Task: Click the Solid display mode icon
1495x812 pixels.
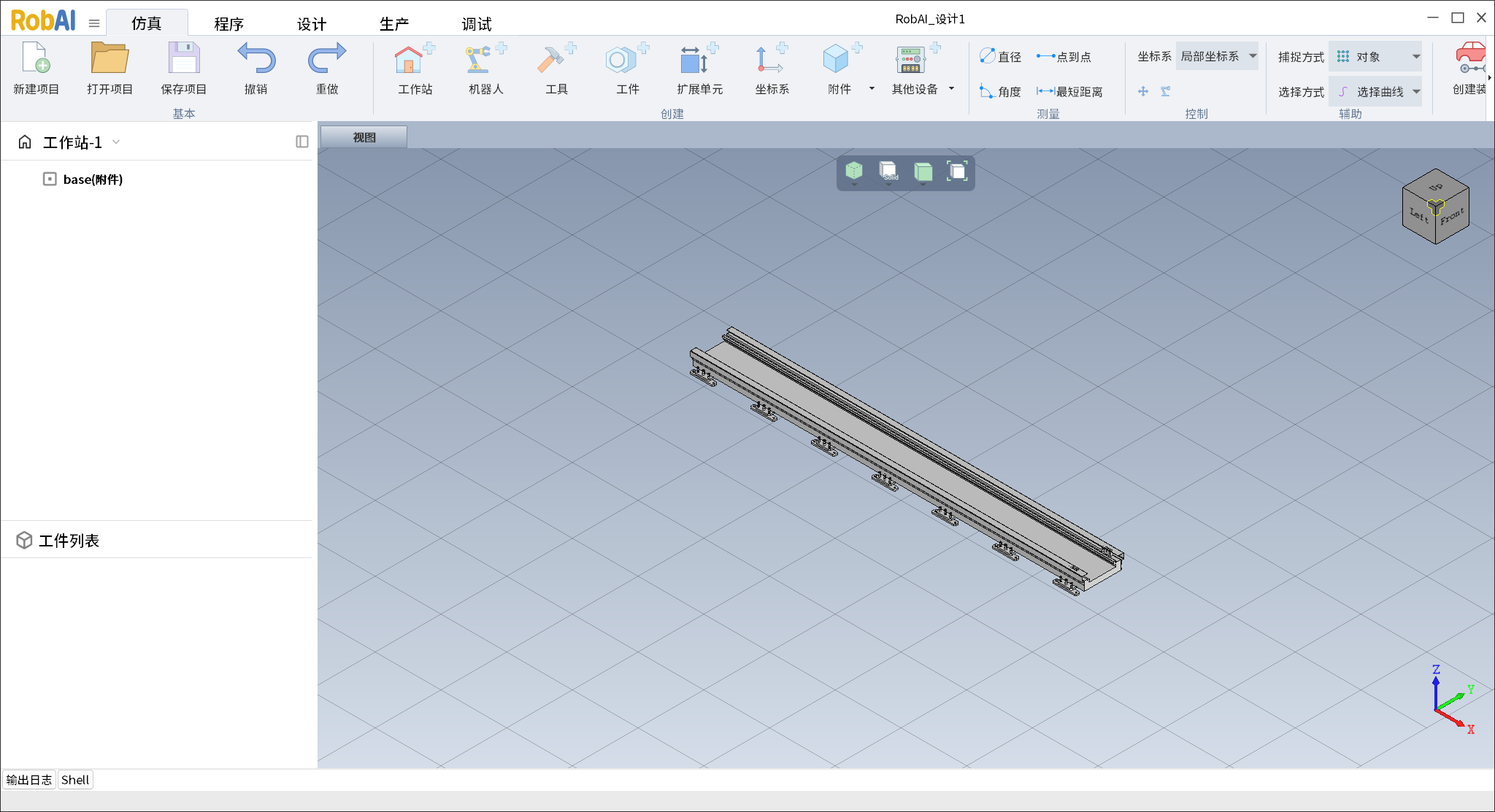Action: 888,171
